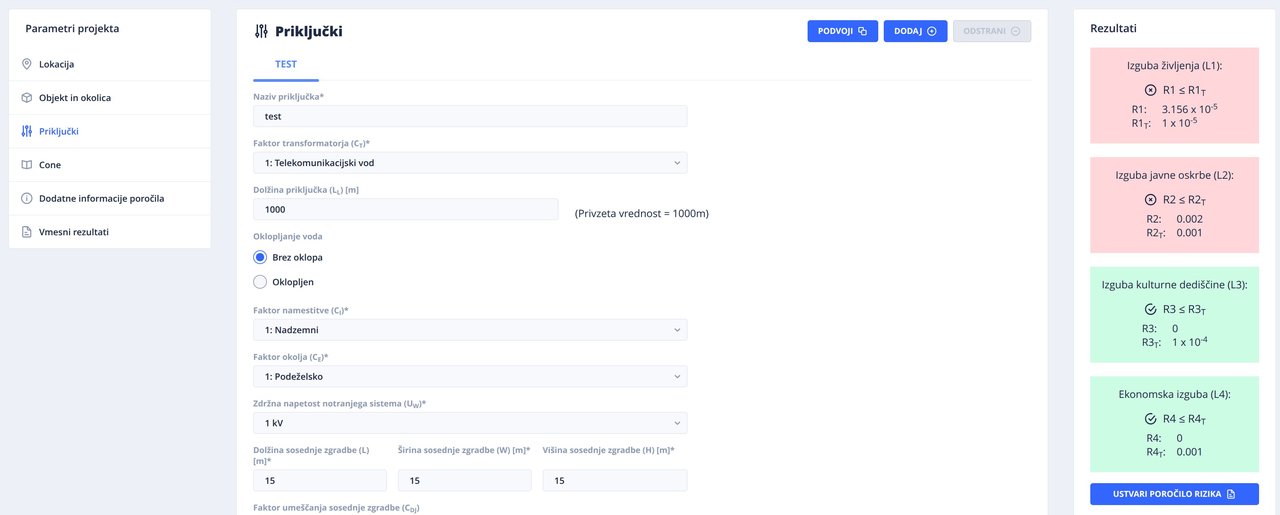Expand the Faktor namestitve dropdown
1280x515 pixels.
point(470,329)
